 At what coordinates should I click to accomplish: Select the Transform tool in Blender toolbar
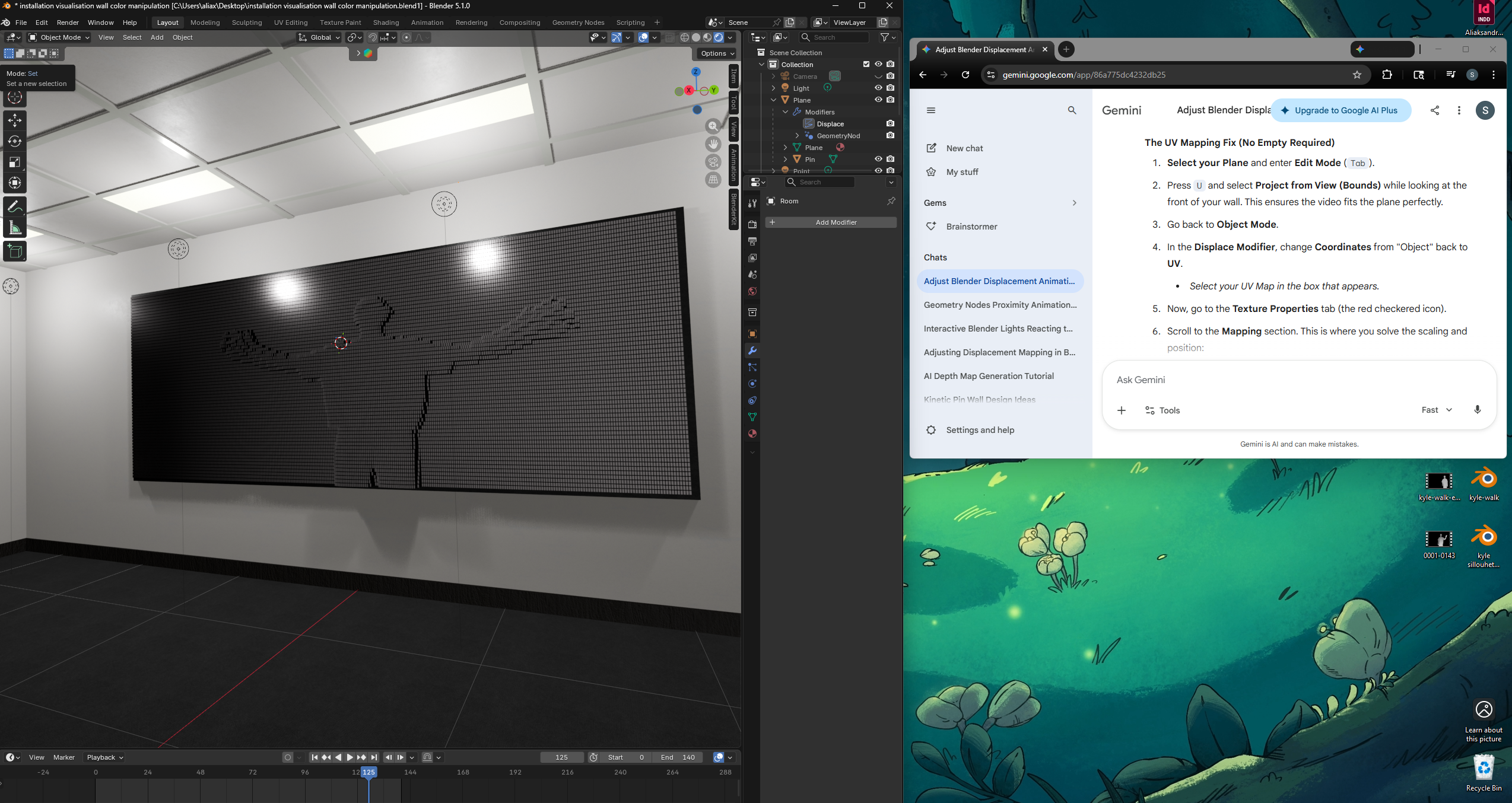point(15,183)
